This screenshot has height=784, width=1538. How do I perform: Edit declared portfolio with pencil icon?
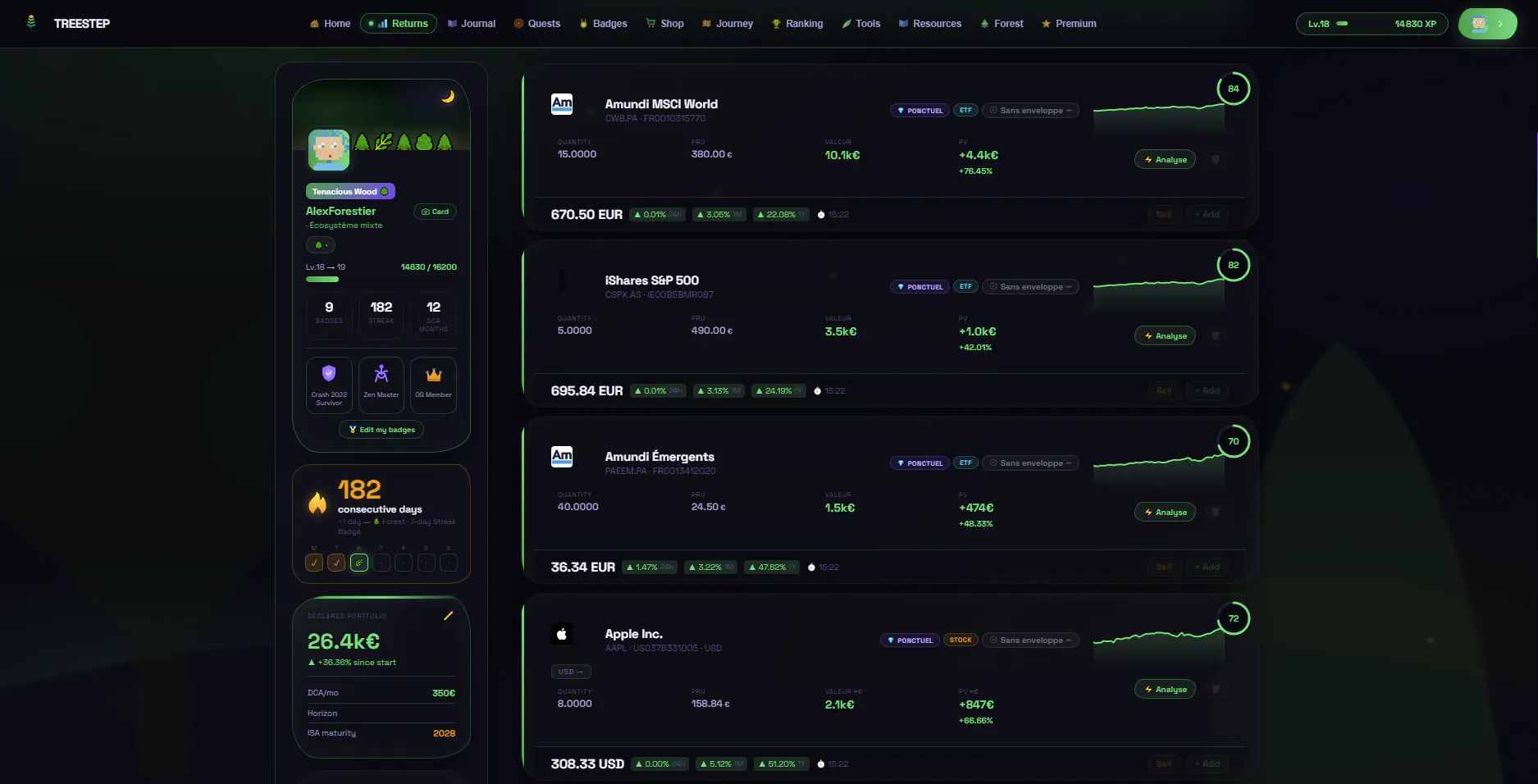(449, 616)
